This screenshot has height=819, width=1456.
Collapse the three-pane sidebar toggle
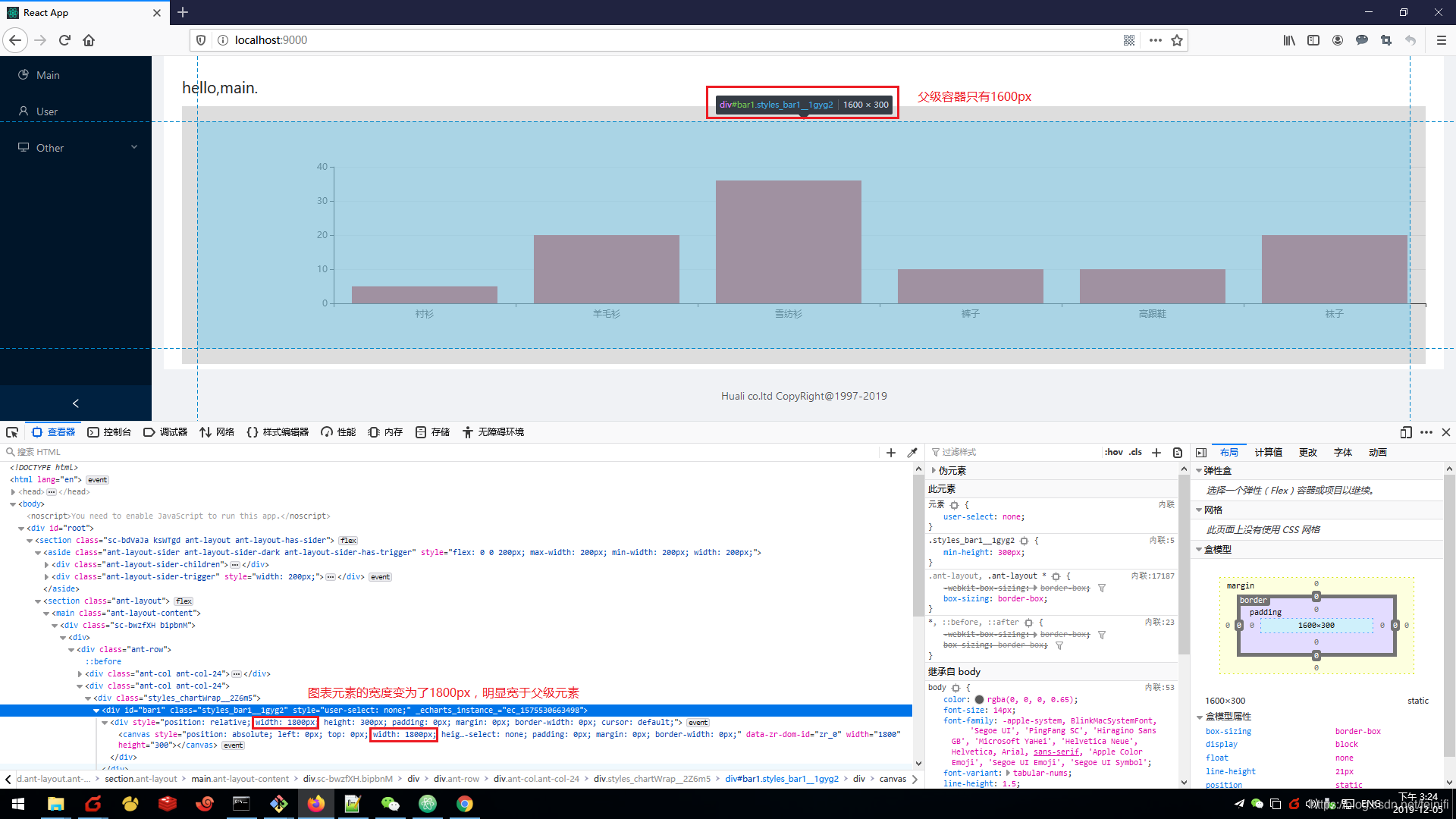point(1201,453)
